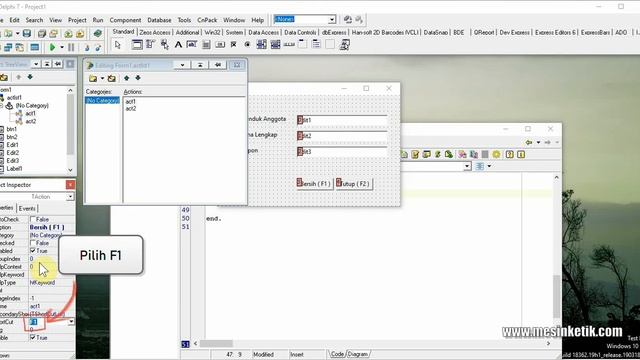The height and width of the screenshot is (360, 640).
Task: Click the new action folder icon in action editor
Action: click(x=93, y=78)
